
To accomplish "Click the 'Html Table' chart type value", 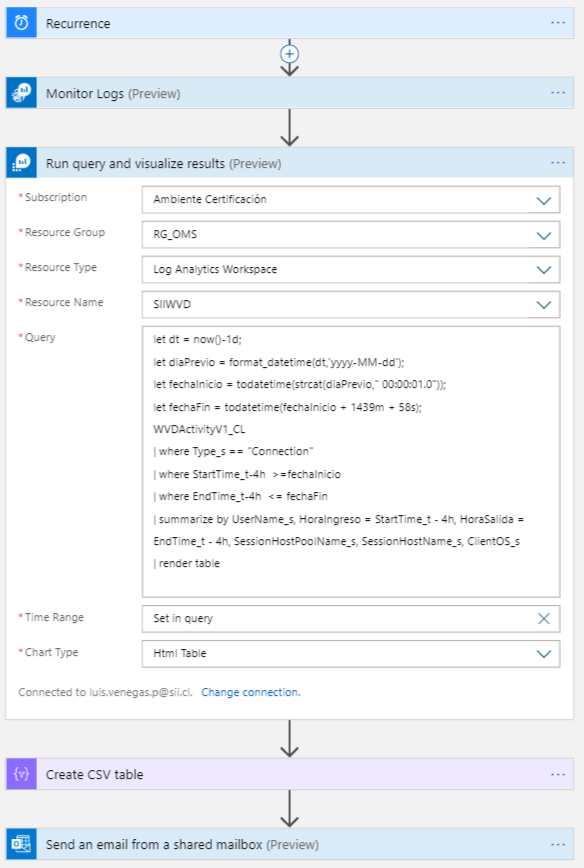I will (x=180, y=653).
